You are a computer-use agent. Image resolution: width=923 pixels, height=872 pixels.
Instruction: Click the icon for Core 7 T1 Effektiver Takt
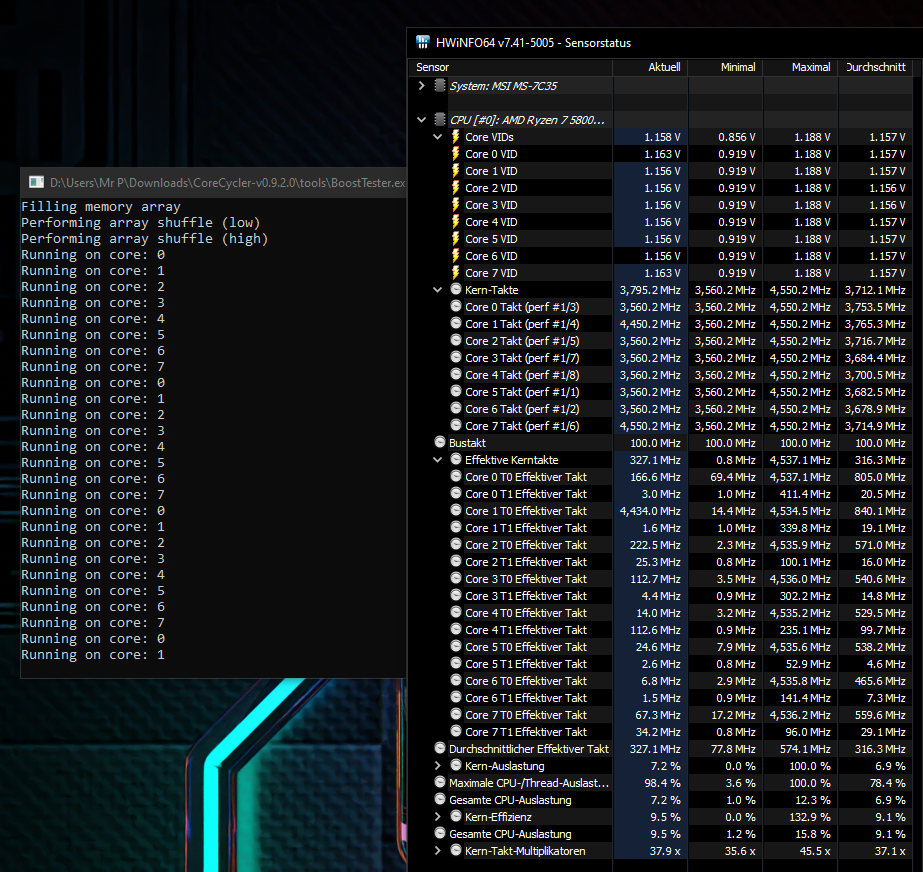coord(456,731)
